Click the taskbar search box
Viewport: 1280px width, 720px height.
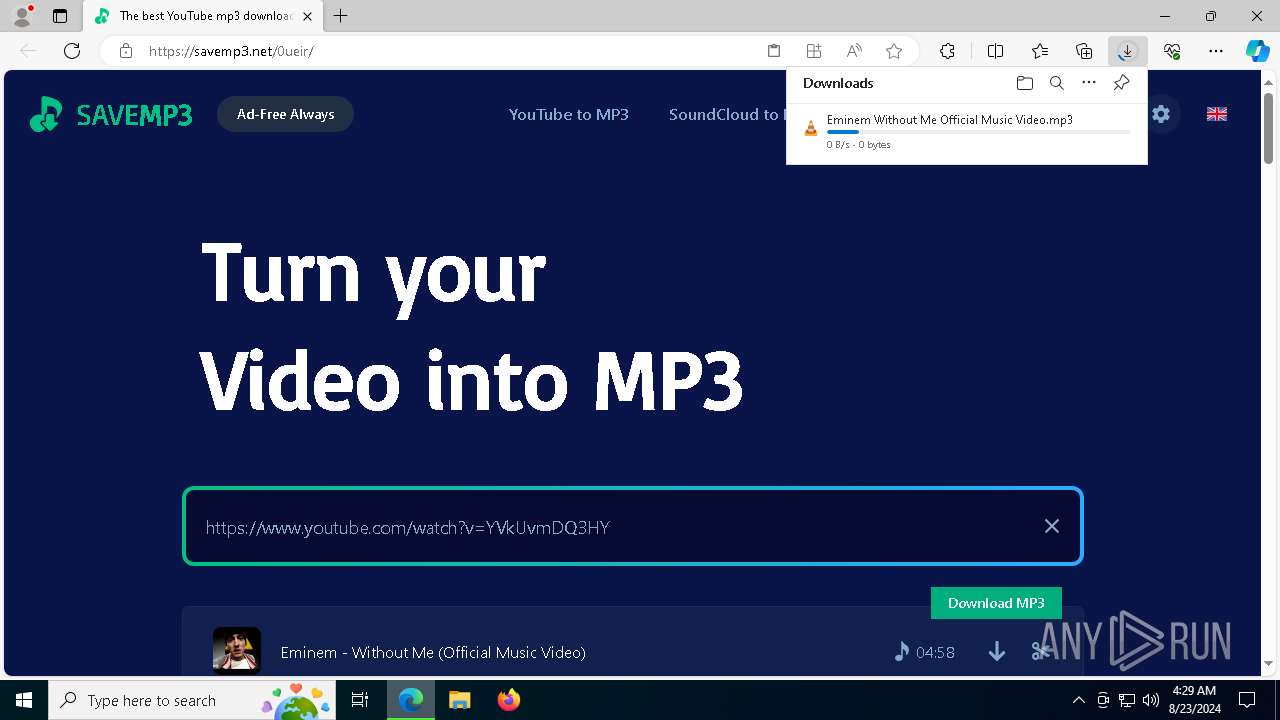[193, 700]
